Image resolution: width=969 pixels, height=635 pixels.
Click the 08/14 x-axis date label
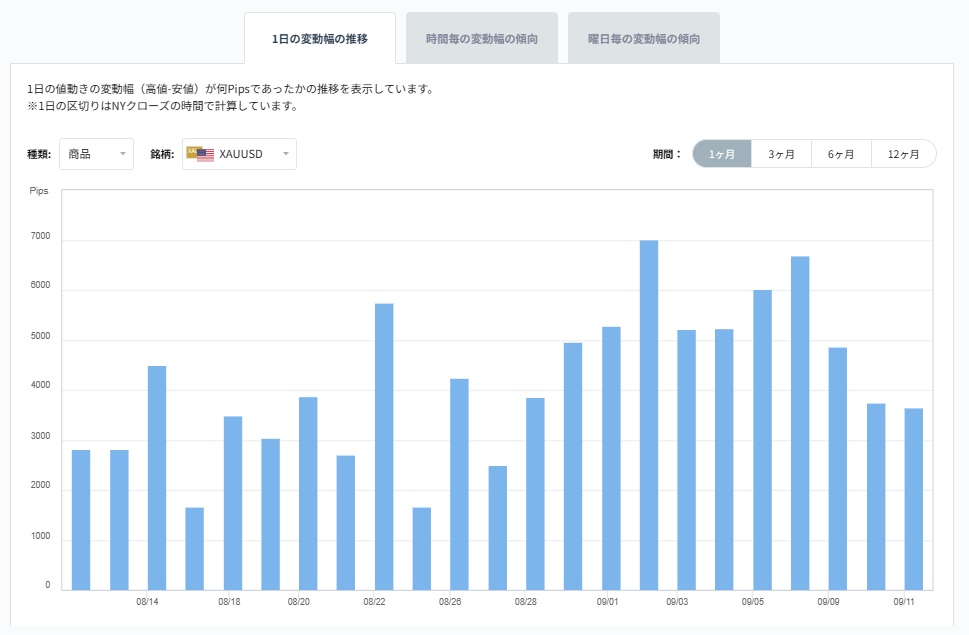(147, 602)
